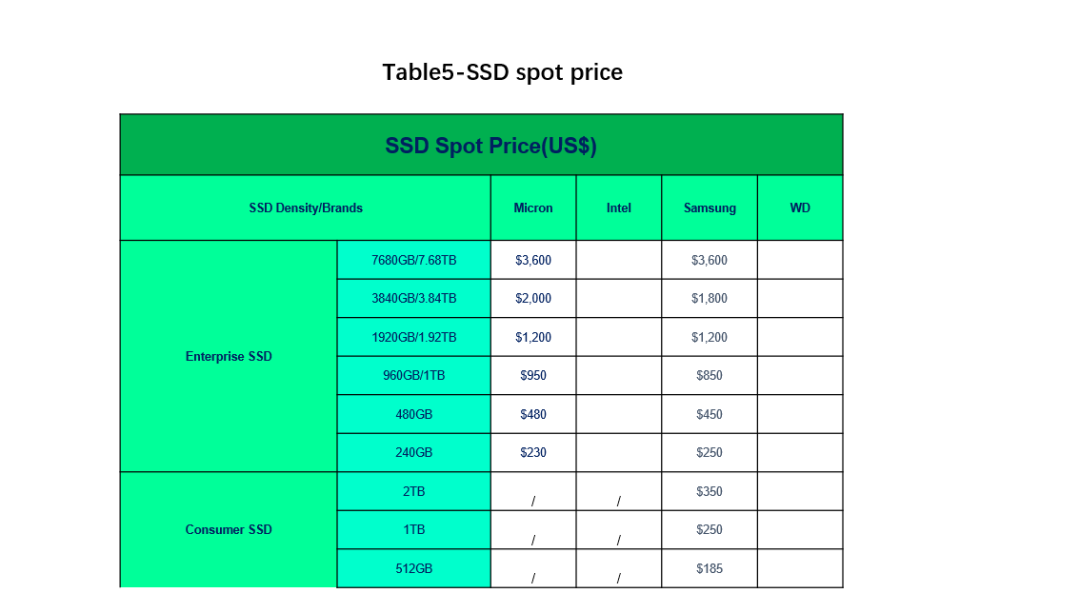Select Micron's $950 price cell

point(533,375)
